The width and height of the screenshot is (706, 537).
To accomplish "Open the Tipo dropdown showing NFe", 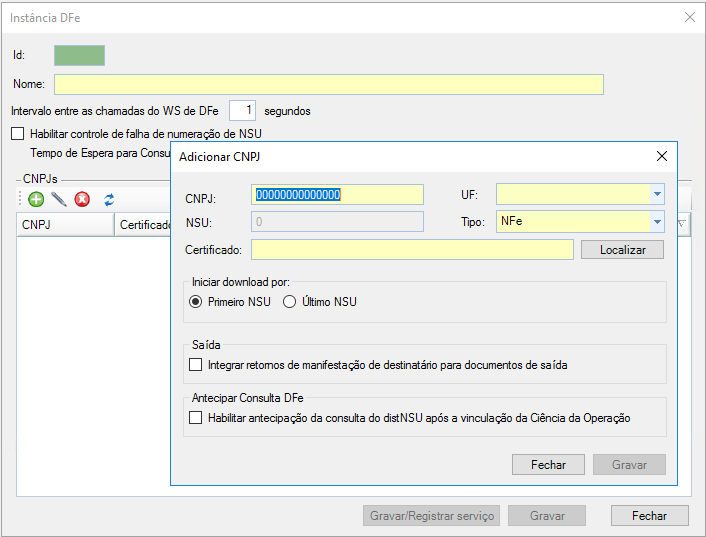I will 657,221.
